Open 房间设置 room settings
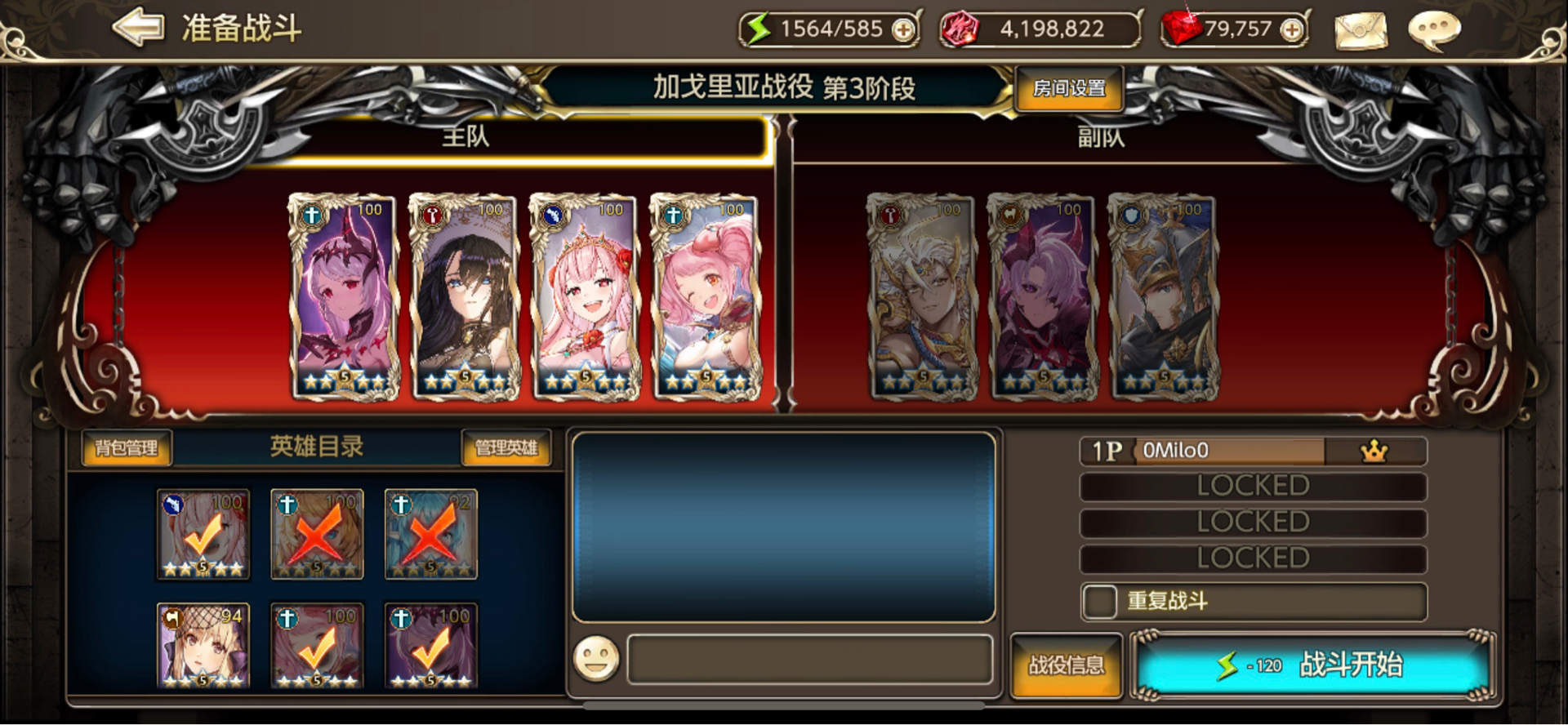The width and height of the screenshot is (1568, 725). (x=1069, y=88)
